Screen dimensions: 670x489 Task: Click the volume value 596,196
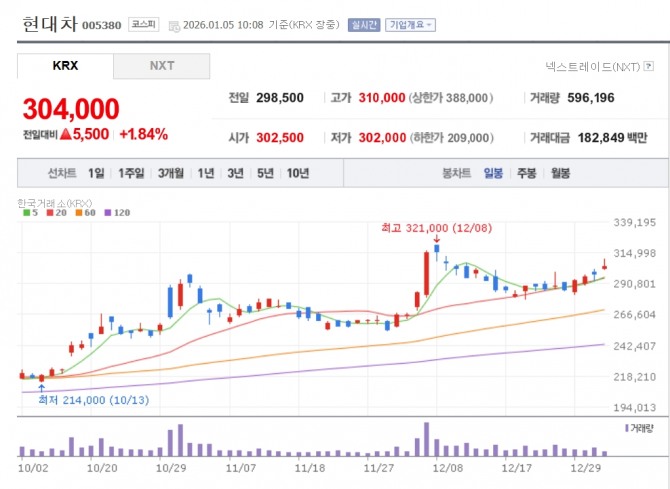(591, 98)
